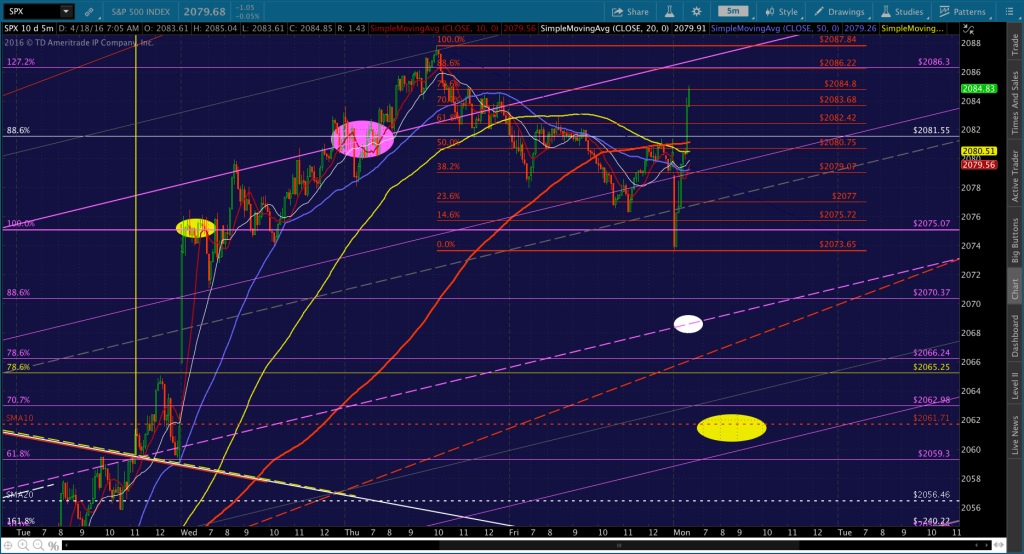Click the Mon label on time axis
Screen dimensions: 1024x554
coord(682,532)
